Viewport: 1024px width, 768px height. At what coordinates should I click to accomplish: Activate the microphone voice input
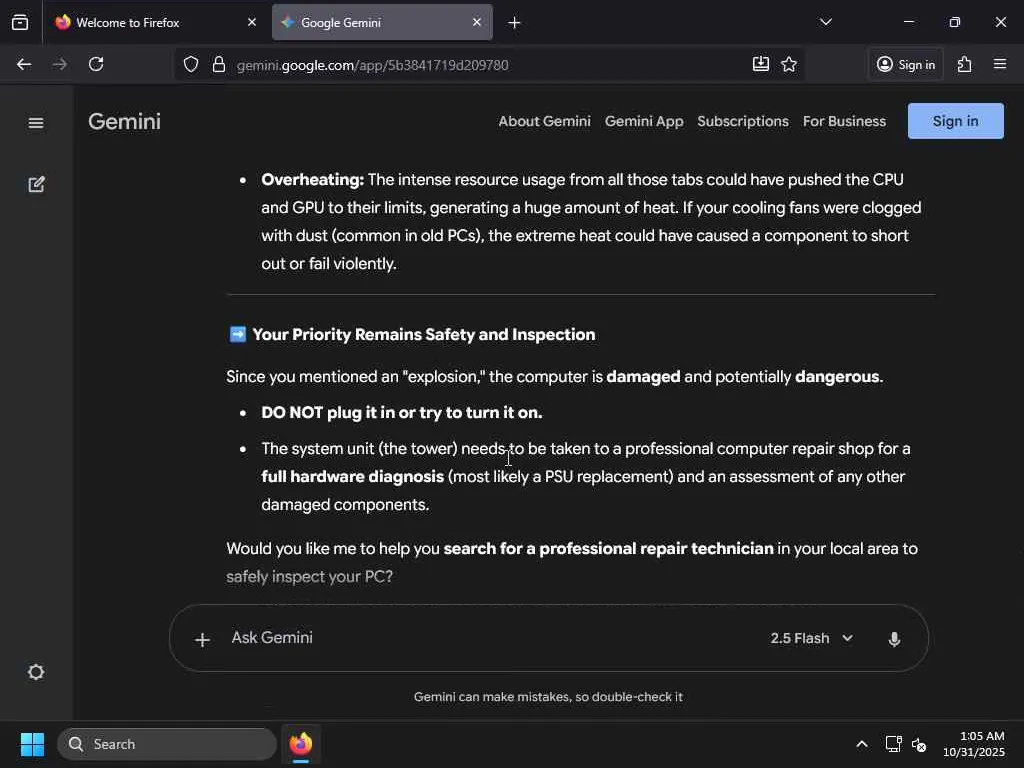coord(894,639)
